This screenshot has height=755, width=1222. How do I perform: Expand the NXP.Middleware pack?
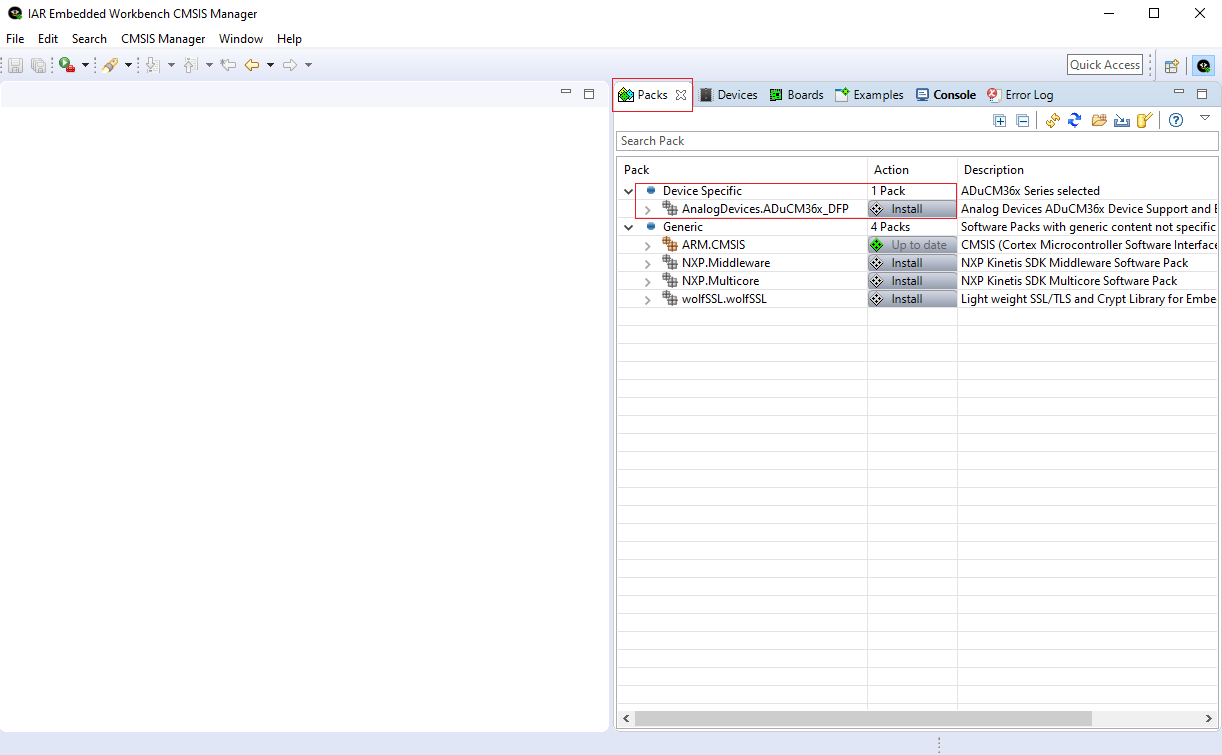(647, 263)
